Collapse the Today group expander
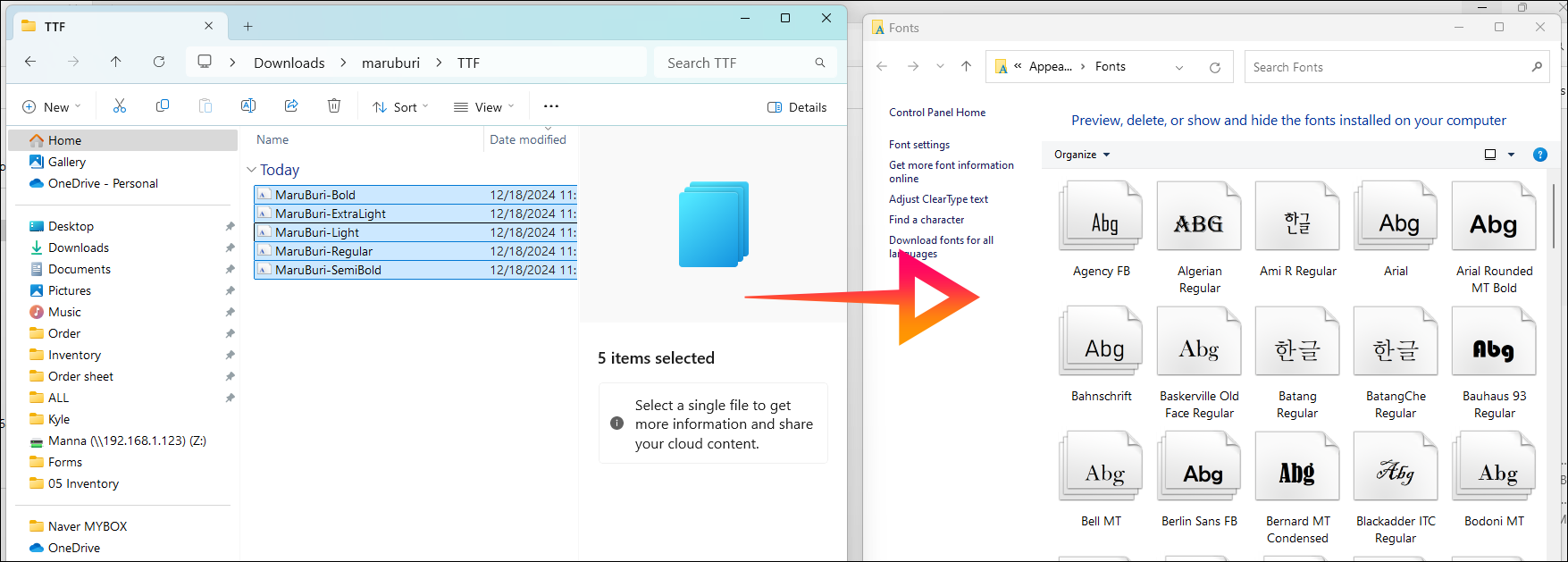The width and height of the screenshot is (1568, 562). click(251, 169)
